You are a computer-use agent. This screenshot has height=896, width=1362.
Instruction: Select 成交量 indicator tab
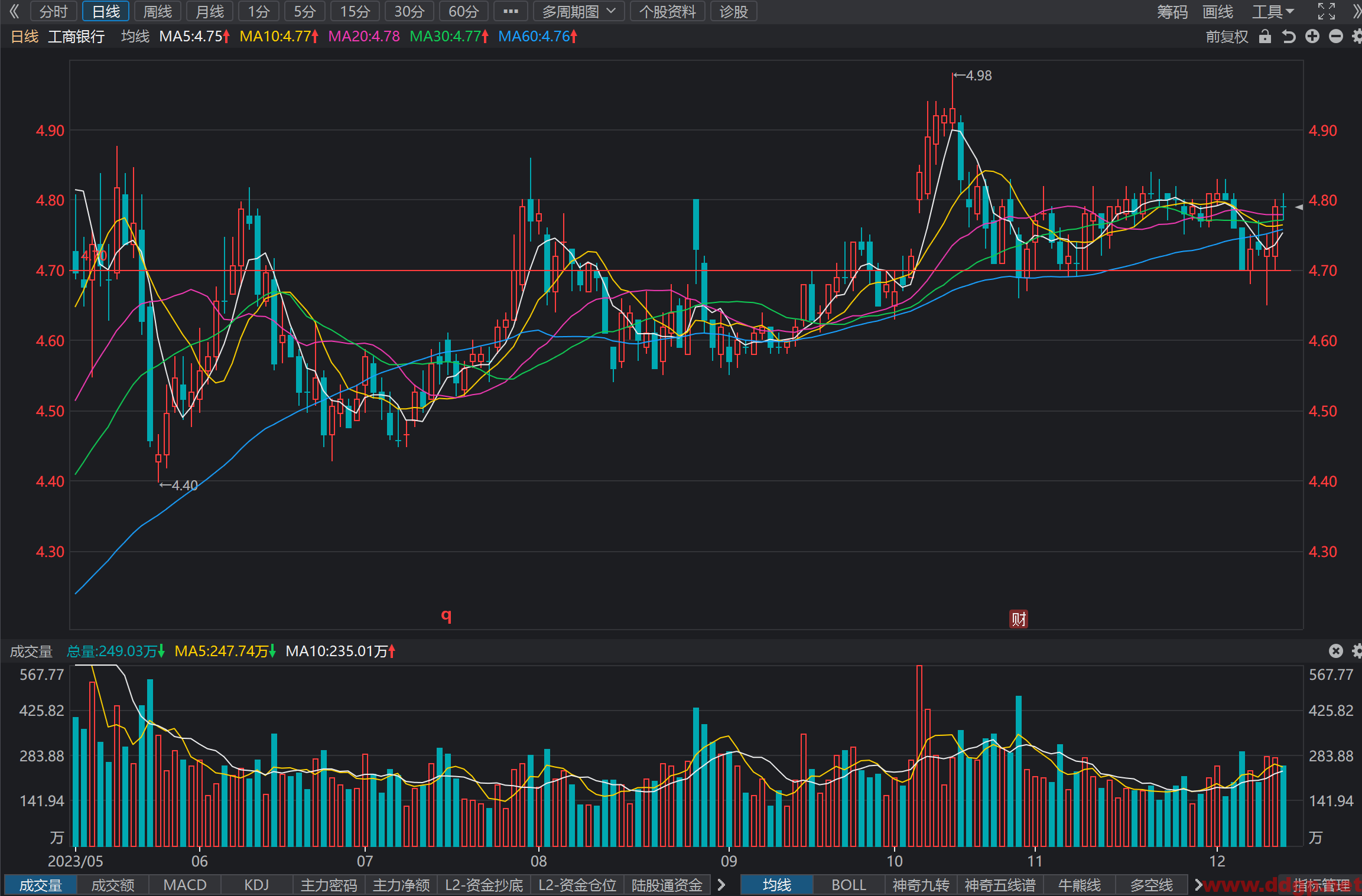(x=41, y=885)
